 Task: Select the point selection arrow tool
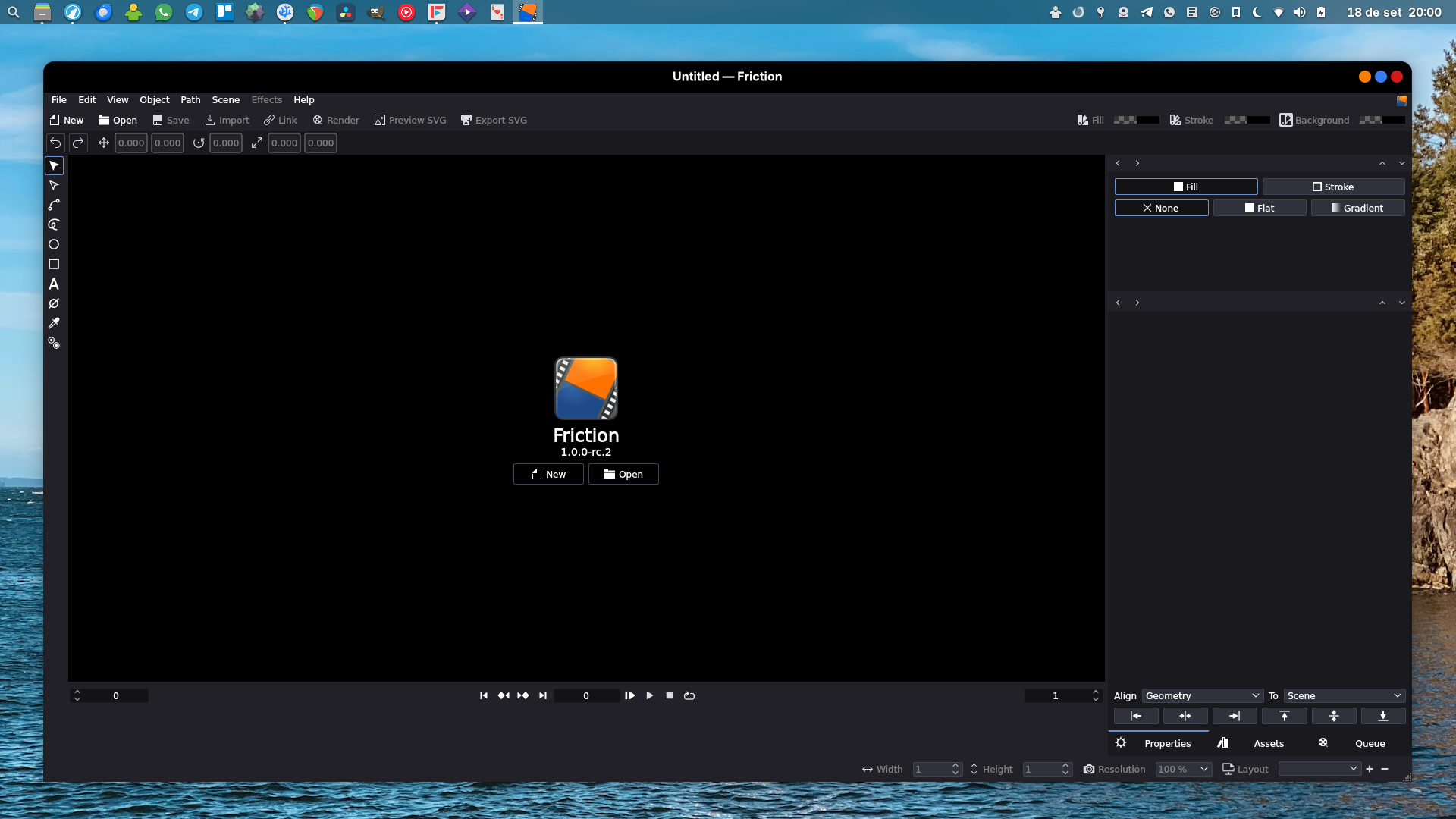coord(54,186)
